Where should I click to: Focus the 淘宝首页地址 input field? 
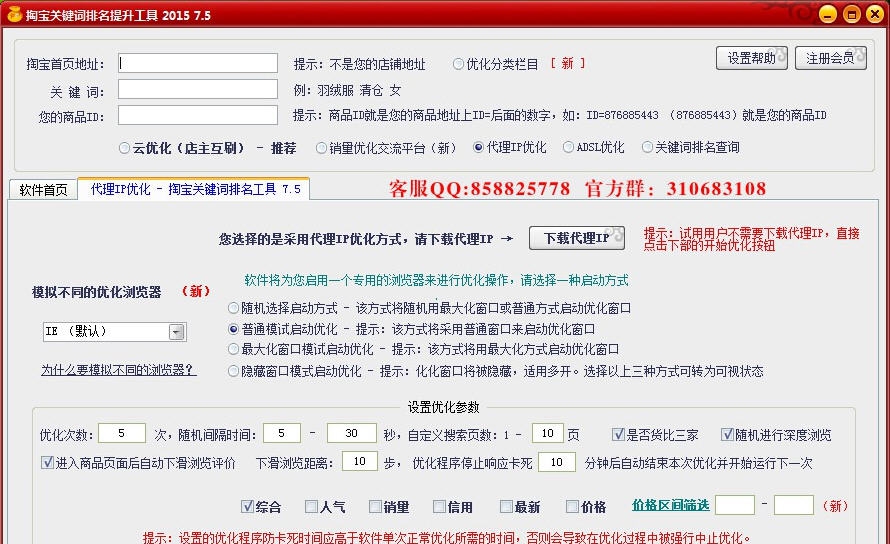(x=198, y=63)
